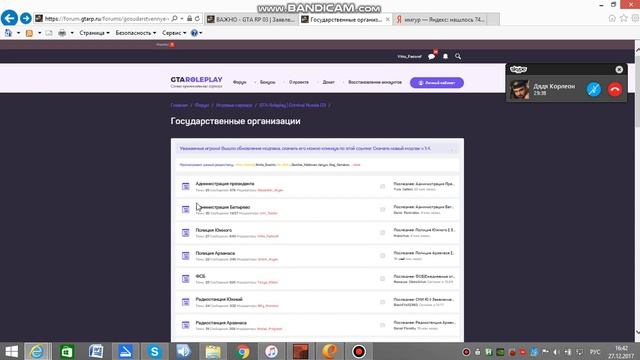640x360 pixels.
Task: Refresh the page with the reload icon
Action: [x=197, y=19]
